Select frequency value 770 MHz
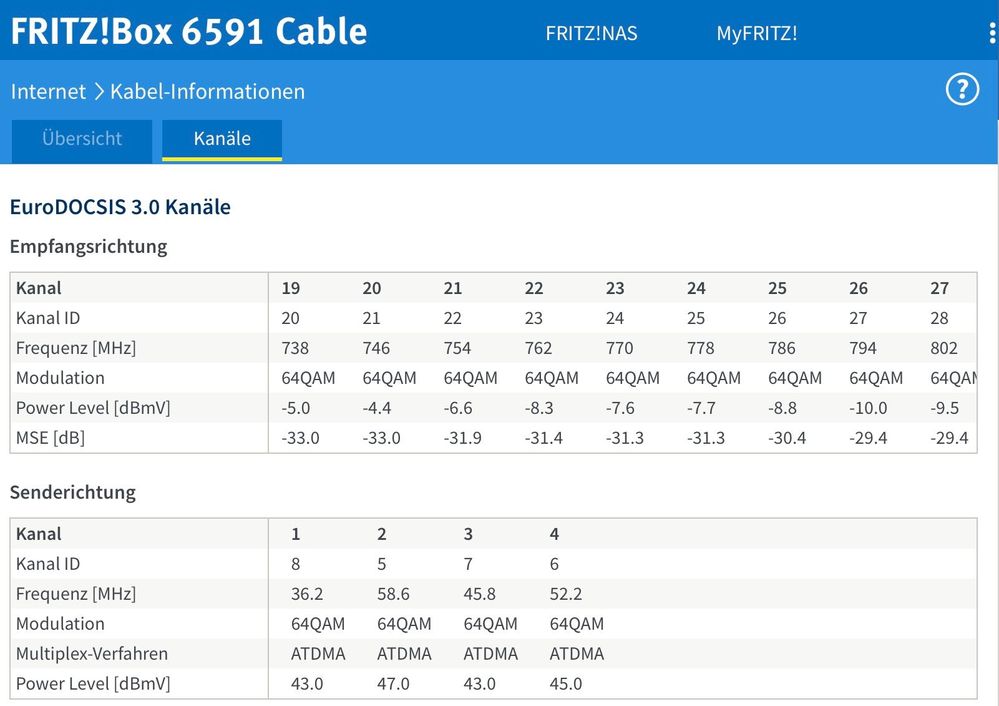 pyautogui.click(x=619, y=348)
